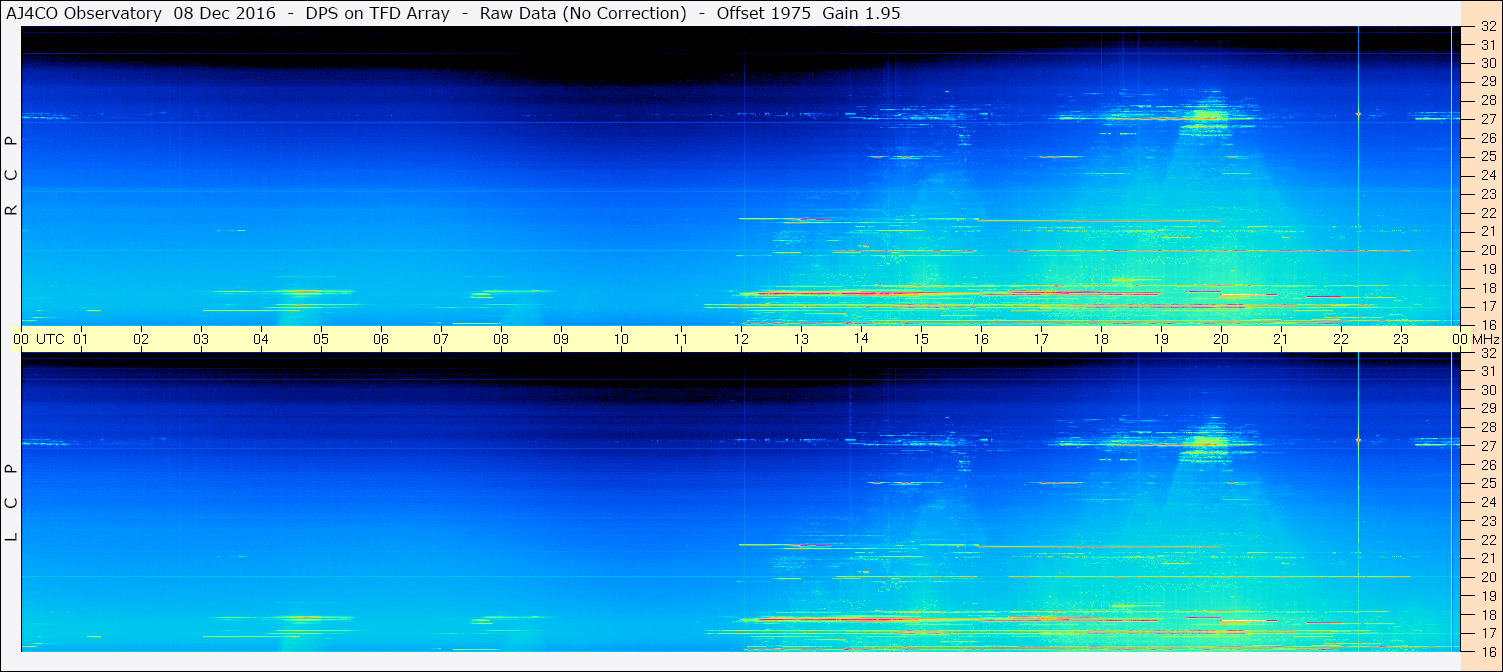Select hour marker 07 on UTC axis
1503x672 pixels.
441,339
